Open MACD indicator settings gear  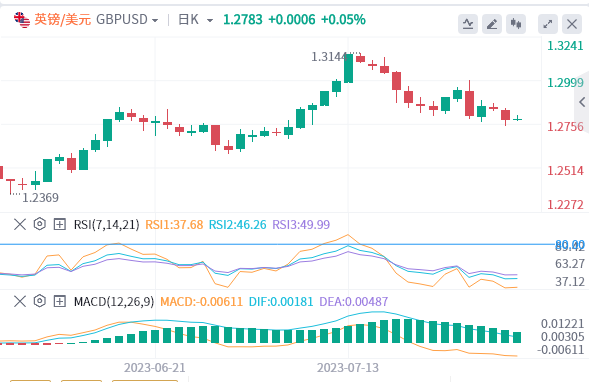point(39,301)
